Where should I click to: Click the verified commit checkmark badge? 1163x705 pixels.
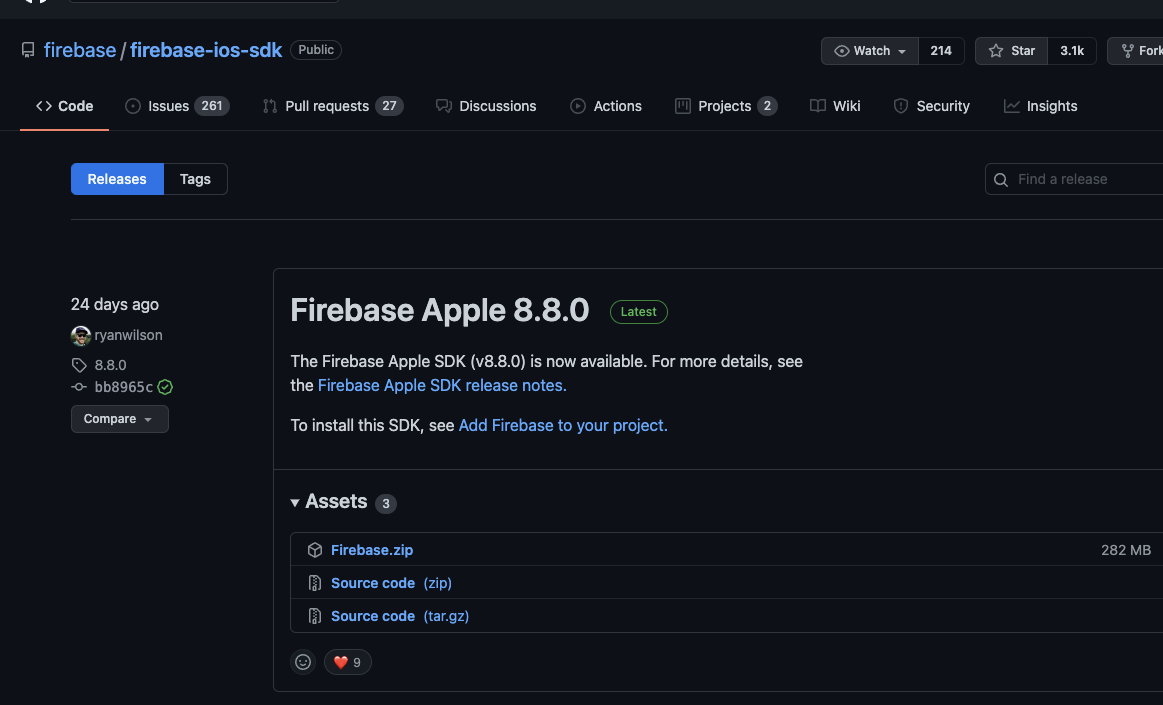[165, 386]
